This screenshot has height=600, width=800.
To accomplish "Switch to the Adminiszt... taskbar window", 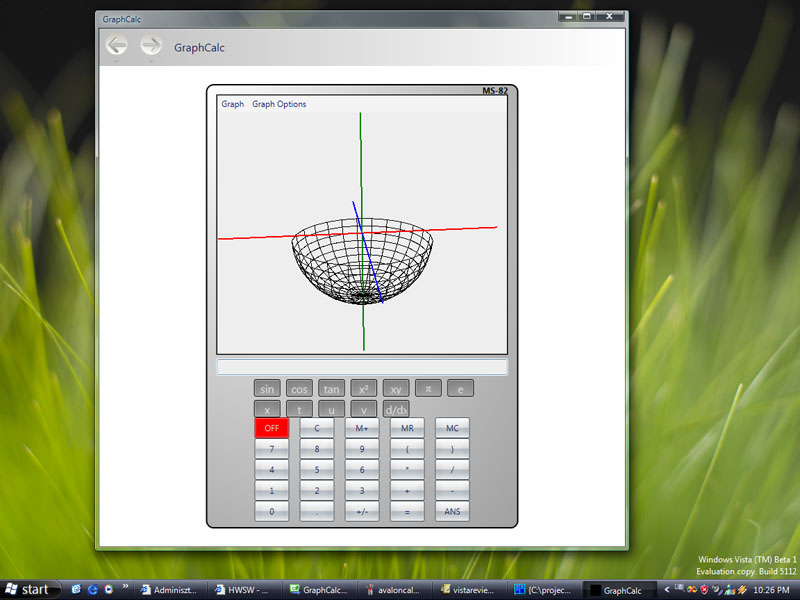I will (x=171, y=590).
